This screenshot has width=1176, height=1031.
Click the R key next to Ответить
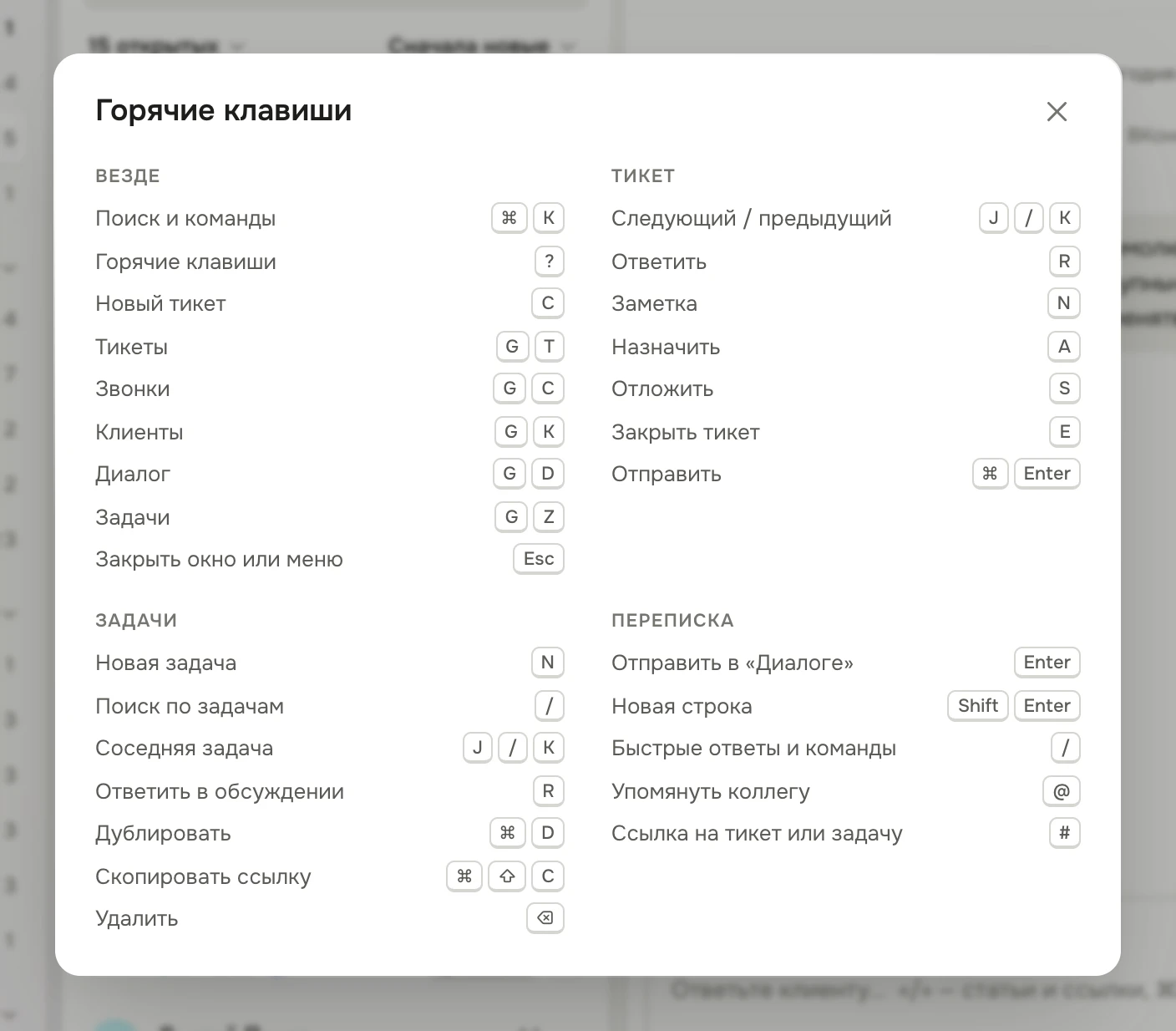[1065, 262]
